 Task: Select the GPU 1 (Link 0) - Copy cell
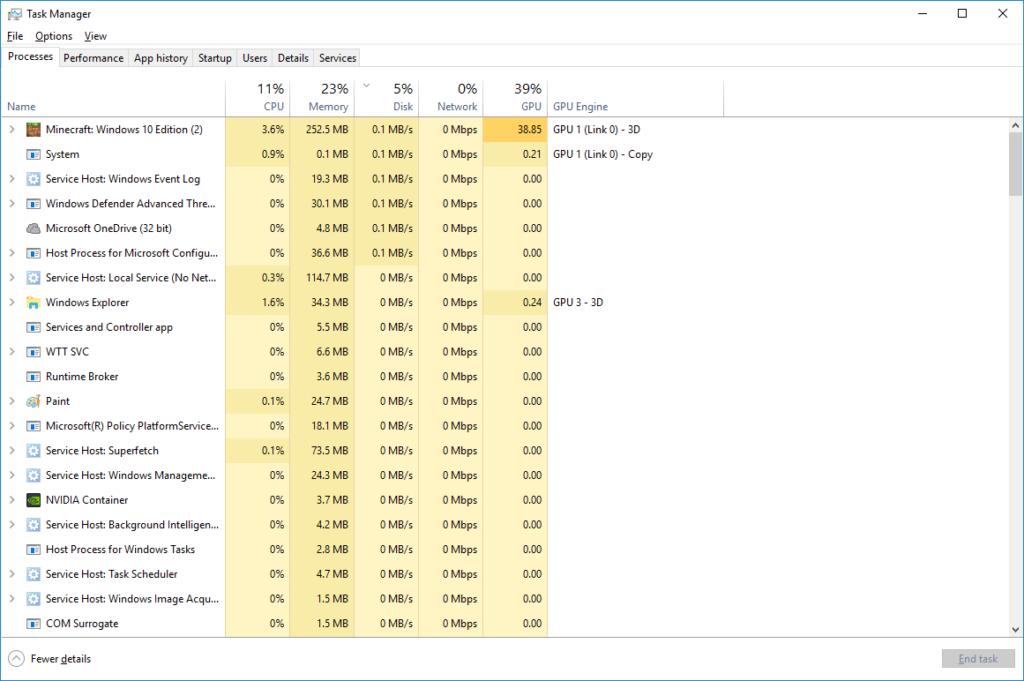click(x=603, y=154)
